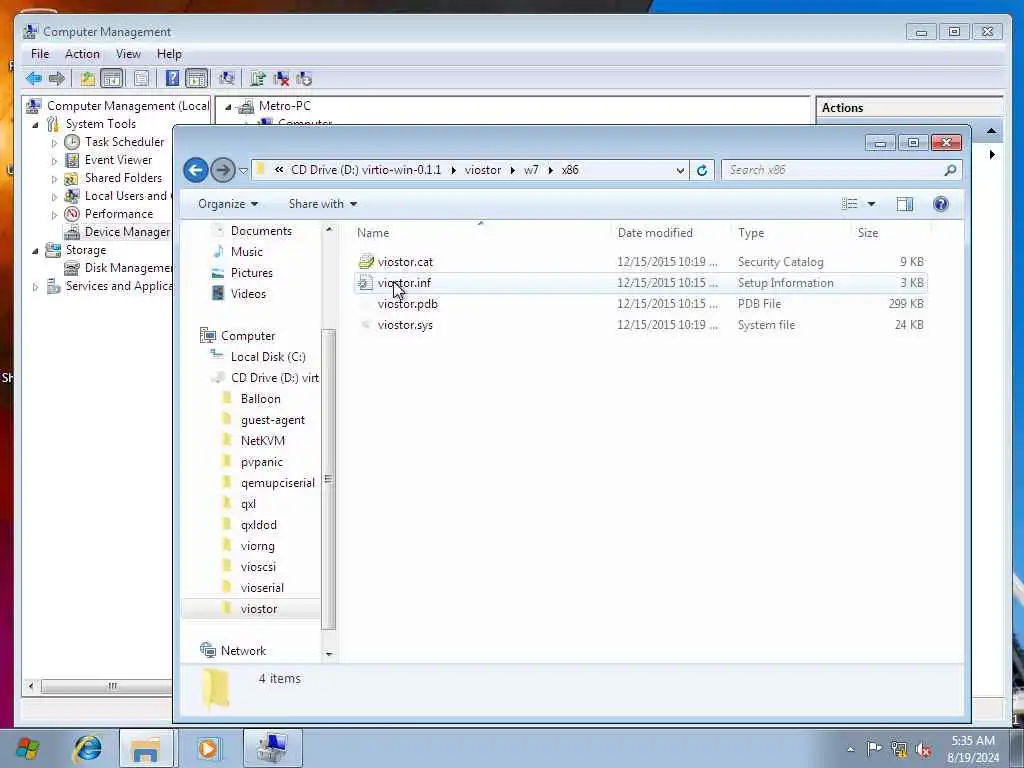Open Internet Explorer from the taskbar
This screenshot has height=768, width=1024.
tap(88, 748)
